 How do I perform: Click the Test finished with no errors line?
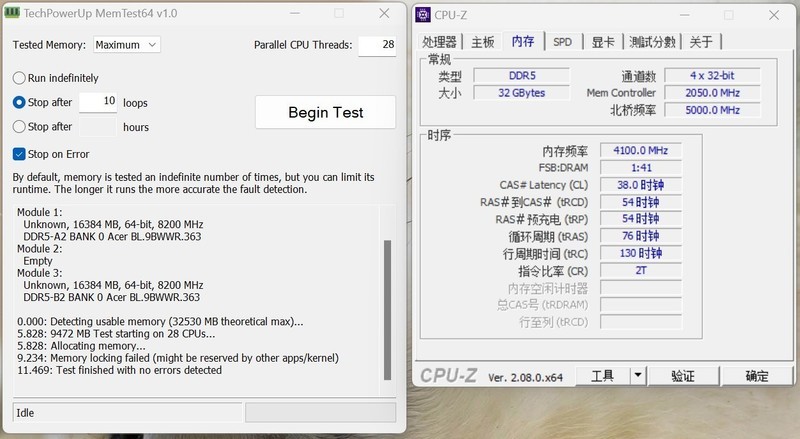[x=119, y=370]
